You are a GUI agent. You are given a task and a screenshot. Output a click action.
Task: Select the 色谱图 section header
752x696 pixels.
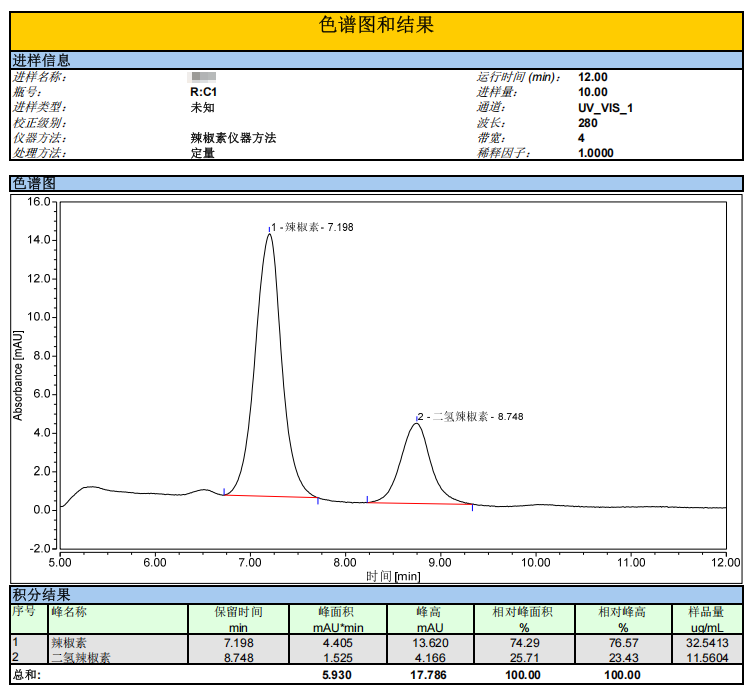[x=33, y=183]
